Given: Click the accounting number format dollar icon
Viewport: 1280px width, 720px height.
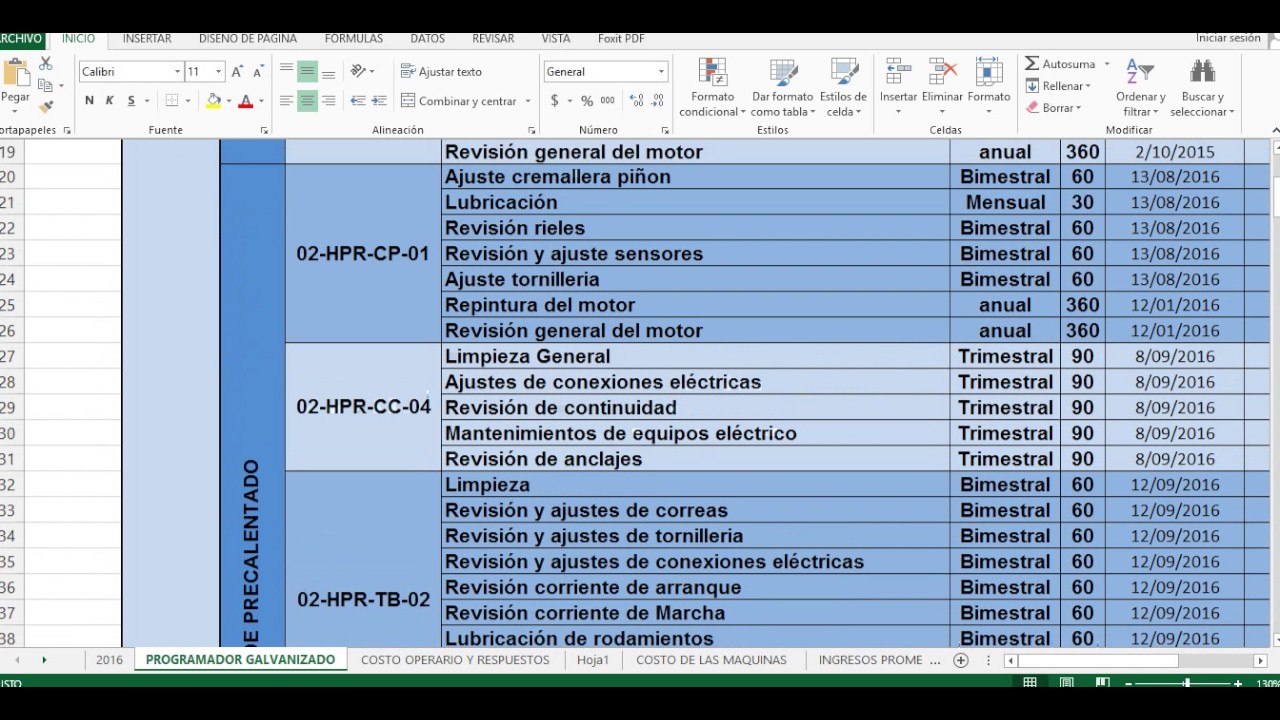Looking at the screenshot, I should click(x=554, y=101).
